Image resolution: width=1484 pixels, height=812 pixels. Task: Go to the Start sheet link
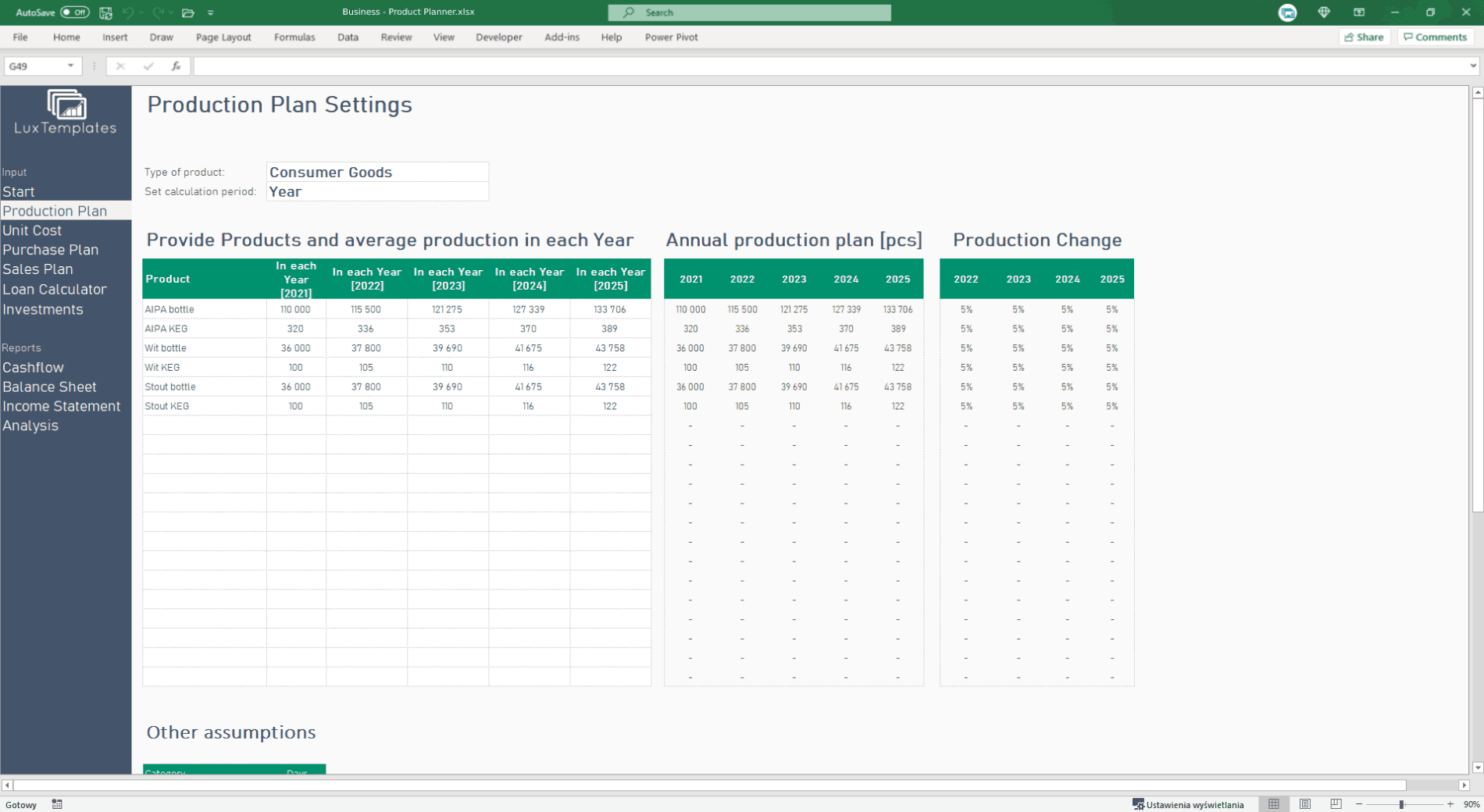click(19, 191)
